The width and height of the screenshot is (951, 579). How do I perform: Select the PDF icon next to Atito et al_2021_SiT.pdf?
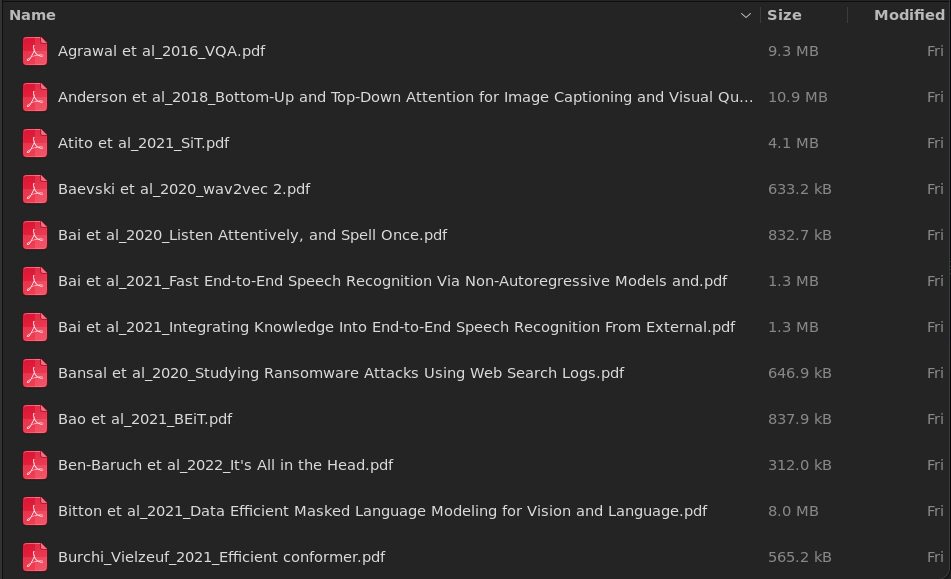(x=35, y=143)
